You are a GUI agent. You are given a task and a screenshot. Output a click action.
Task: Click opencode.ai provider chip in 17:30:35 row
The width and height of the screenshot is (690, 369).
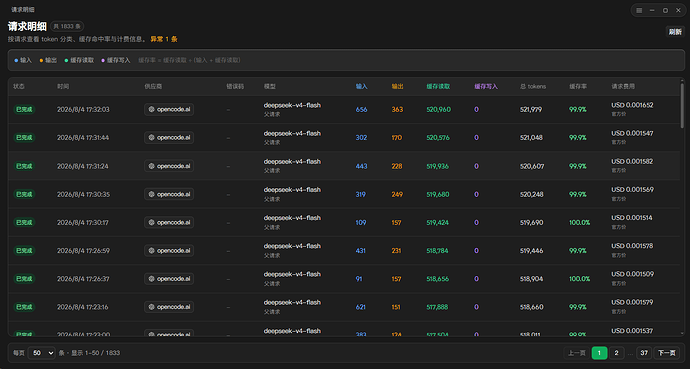click(x=169, y=194)
